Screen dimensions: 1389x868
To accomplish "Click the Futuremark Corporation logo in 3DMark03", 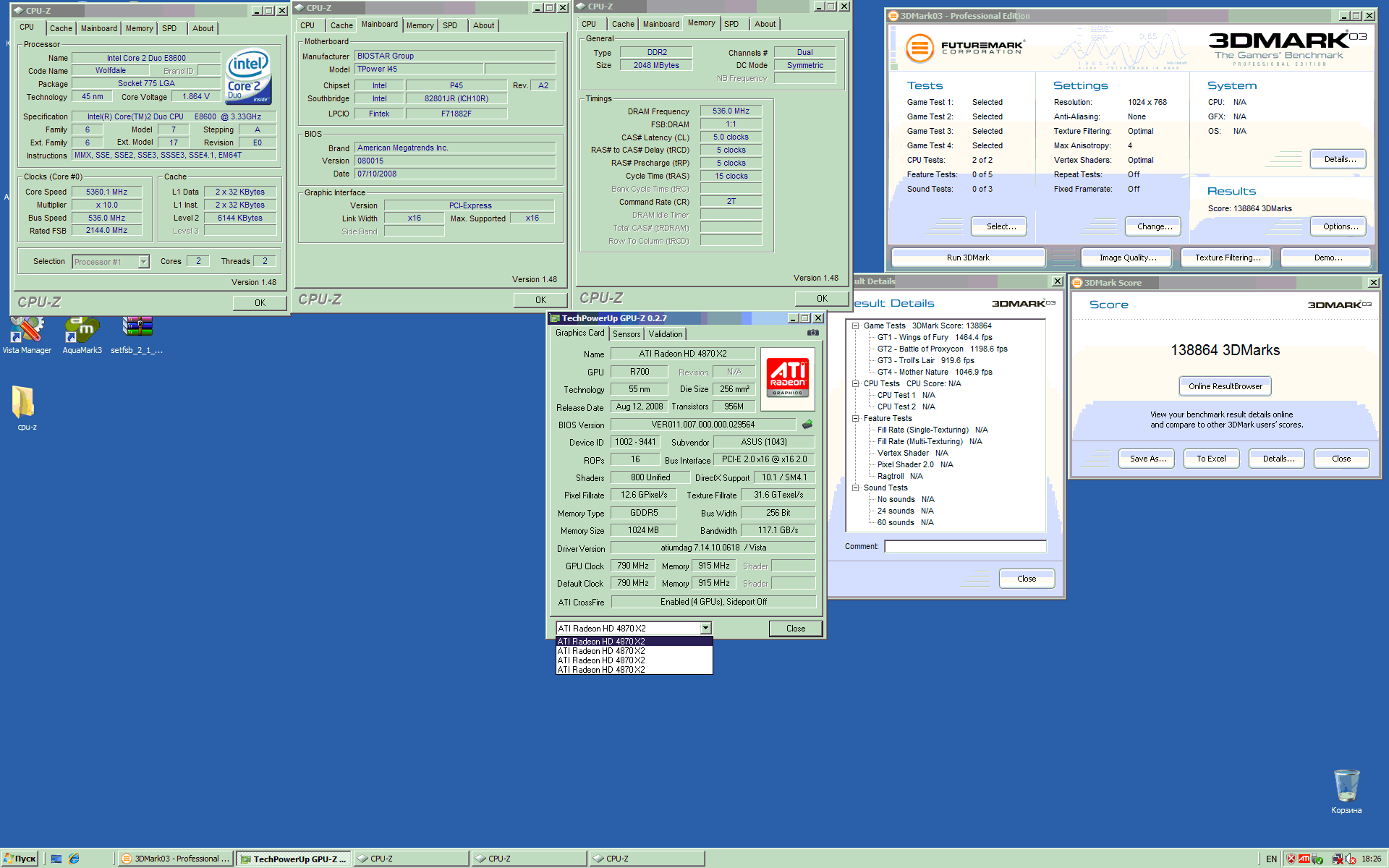I will pos(965,48).
